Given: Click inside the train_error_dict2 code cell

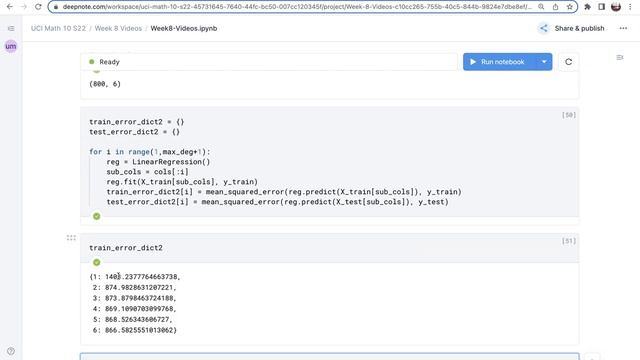Looking at the screenshot, I should (330, 248).
